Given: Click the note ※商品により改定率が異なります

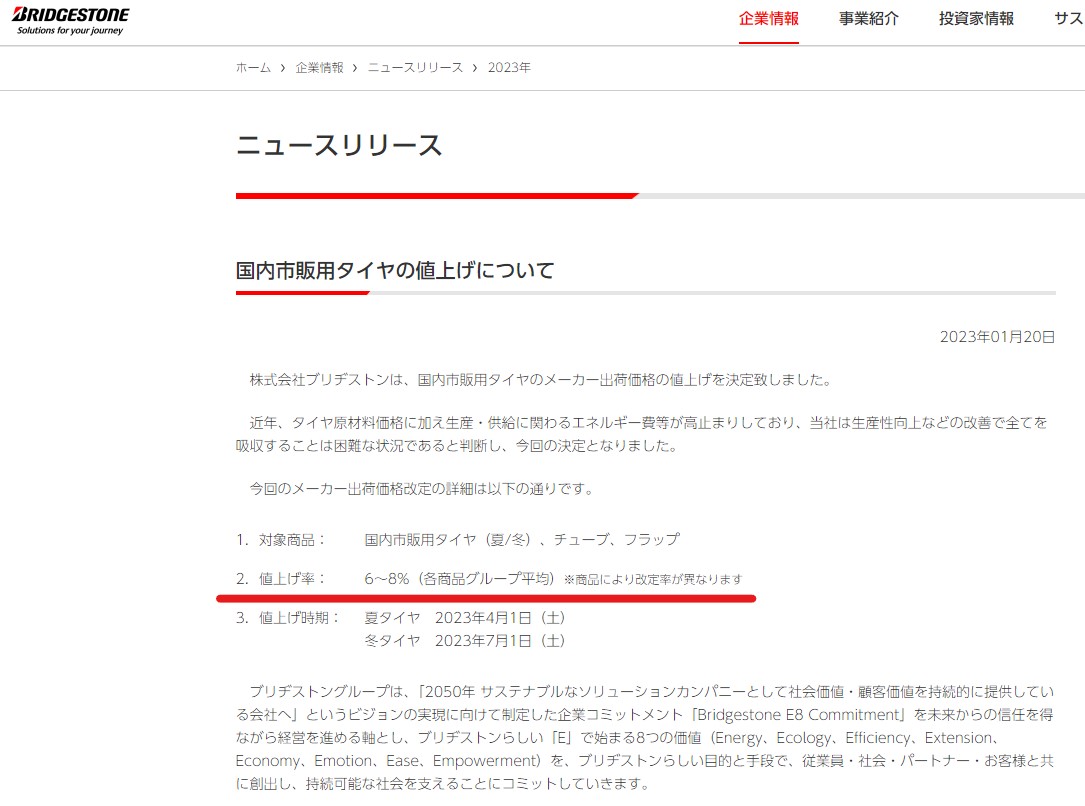Looking at the screenshot, I should tap(653, 579).
